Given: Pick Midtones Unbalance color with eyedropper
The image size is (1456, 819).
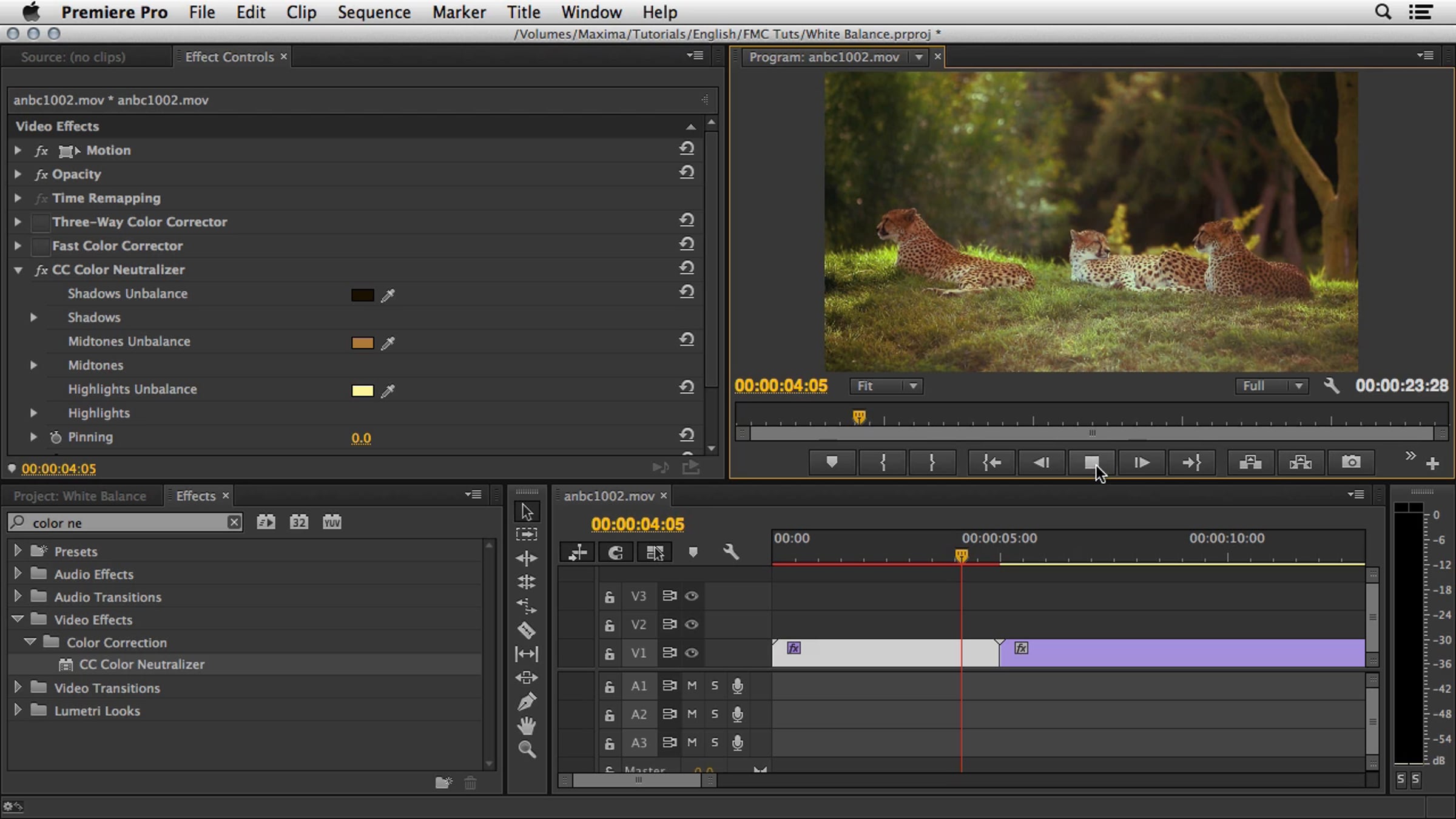Looking at the screenshot, I should click(x=388, y=343).
